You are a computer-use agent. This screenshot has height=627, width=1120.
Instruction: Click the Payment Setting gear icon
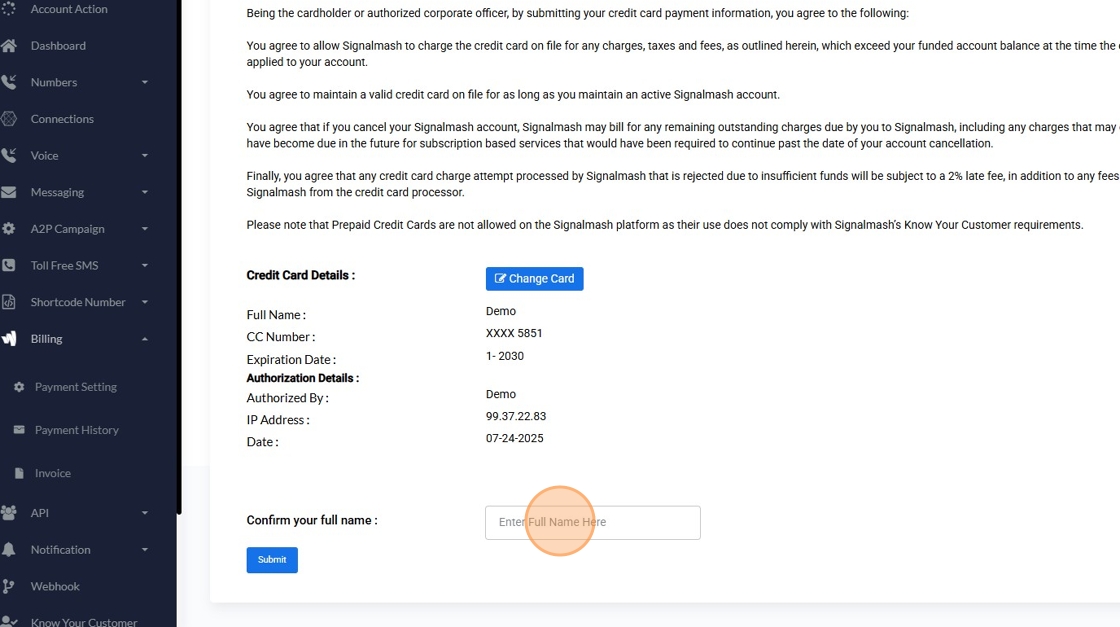click(19, 387)
